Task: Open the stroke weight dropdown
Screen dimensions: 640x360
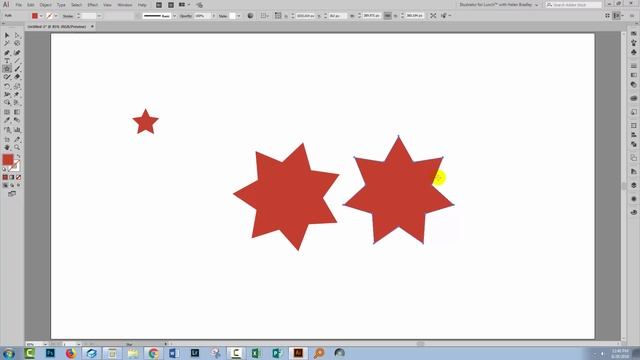Action: tap(99, 16)
